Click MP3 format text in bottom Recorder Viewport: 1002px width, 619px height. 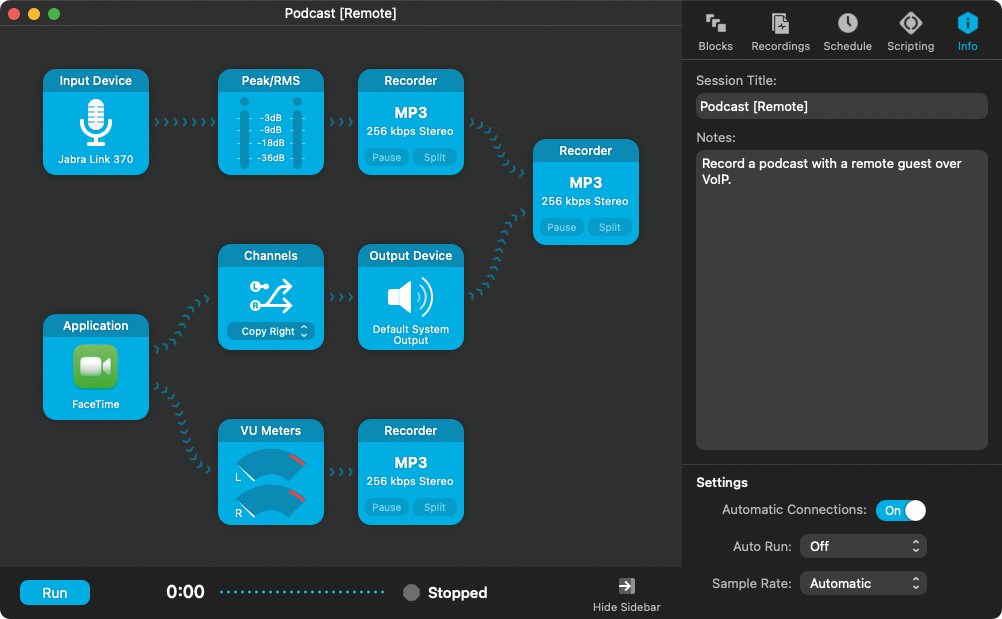coord(411,462)
